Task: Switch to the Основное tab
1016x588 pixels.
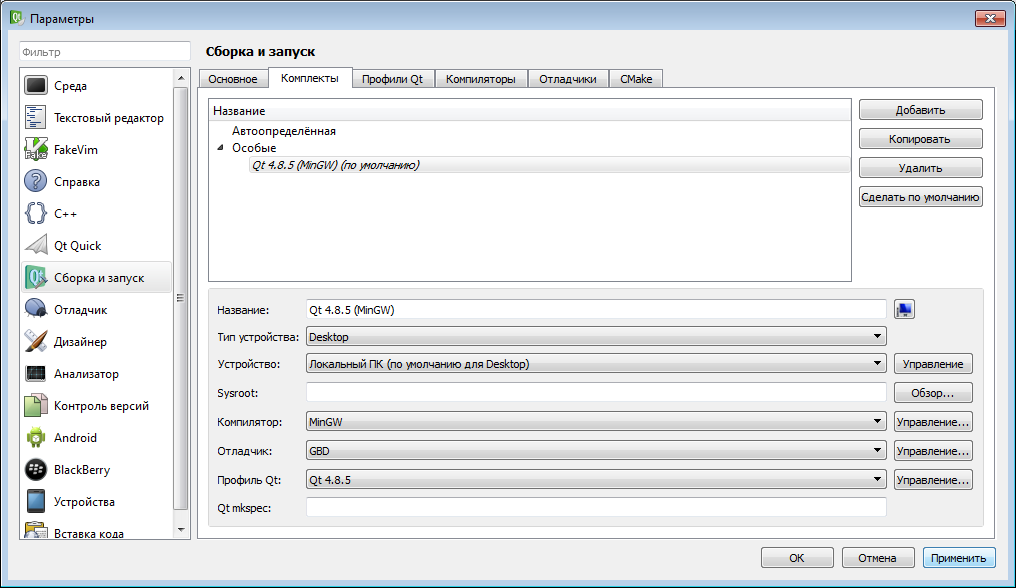Action: pos(233,79)
